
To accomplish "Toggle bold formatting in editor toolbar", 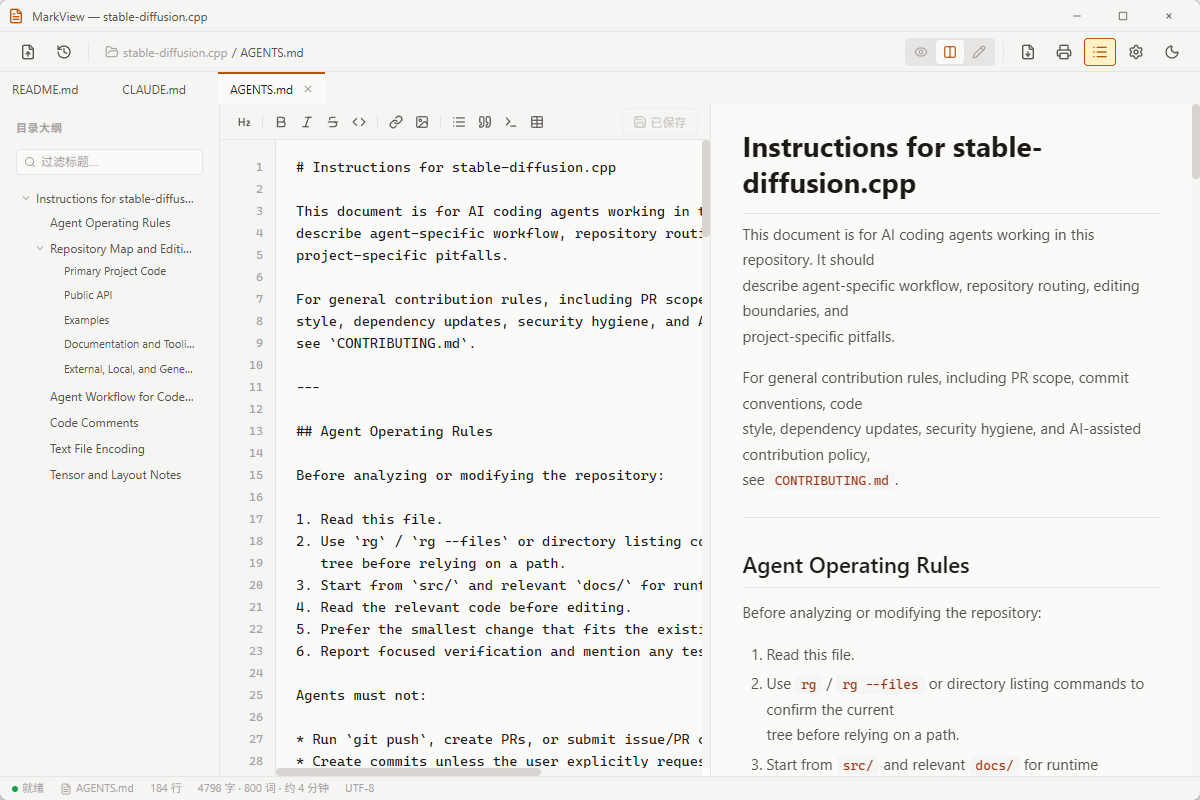I will [x=281, y=122].
